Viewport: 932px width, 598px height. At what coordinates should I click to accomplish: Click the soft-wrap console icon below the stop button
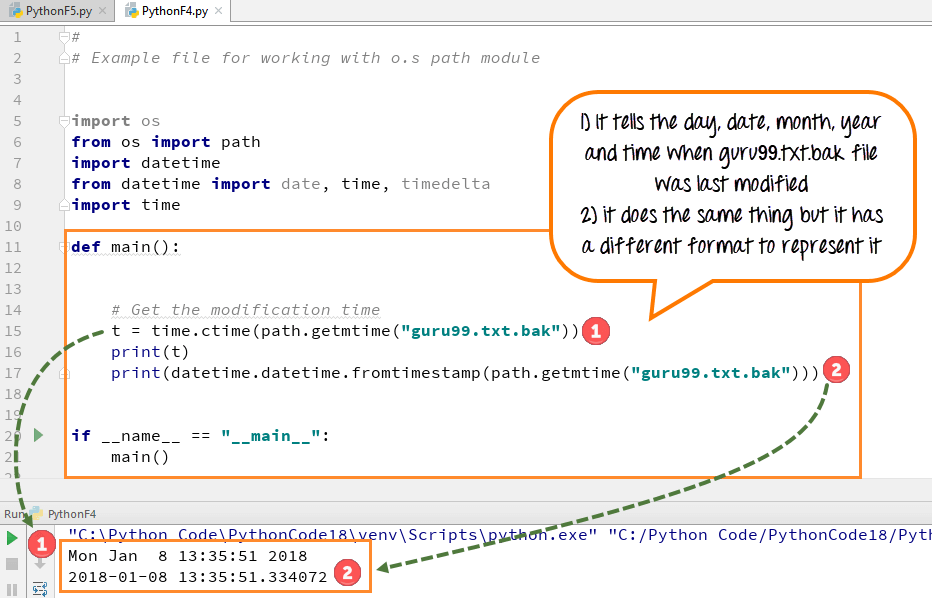pos(40,588)
